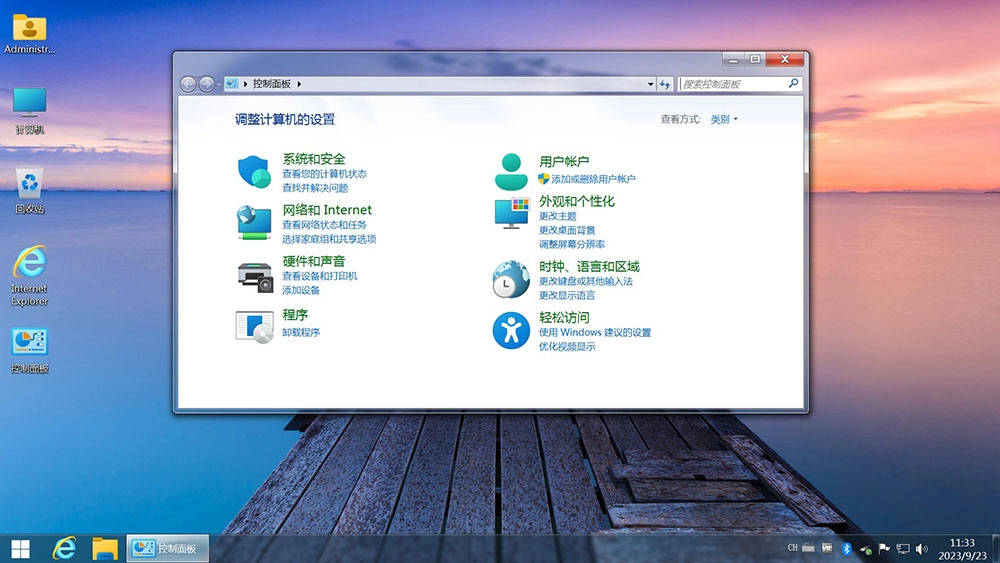1000x563 pixels.
Task: Open 更改键盘或其他输入法 link
Action: click(x=586, y=281)
